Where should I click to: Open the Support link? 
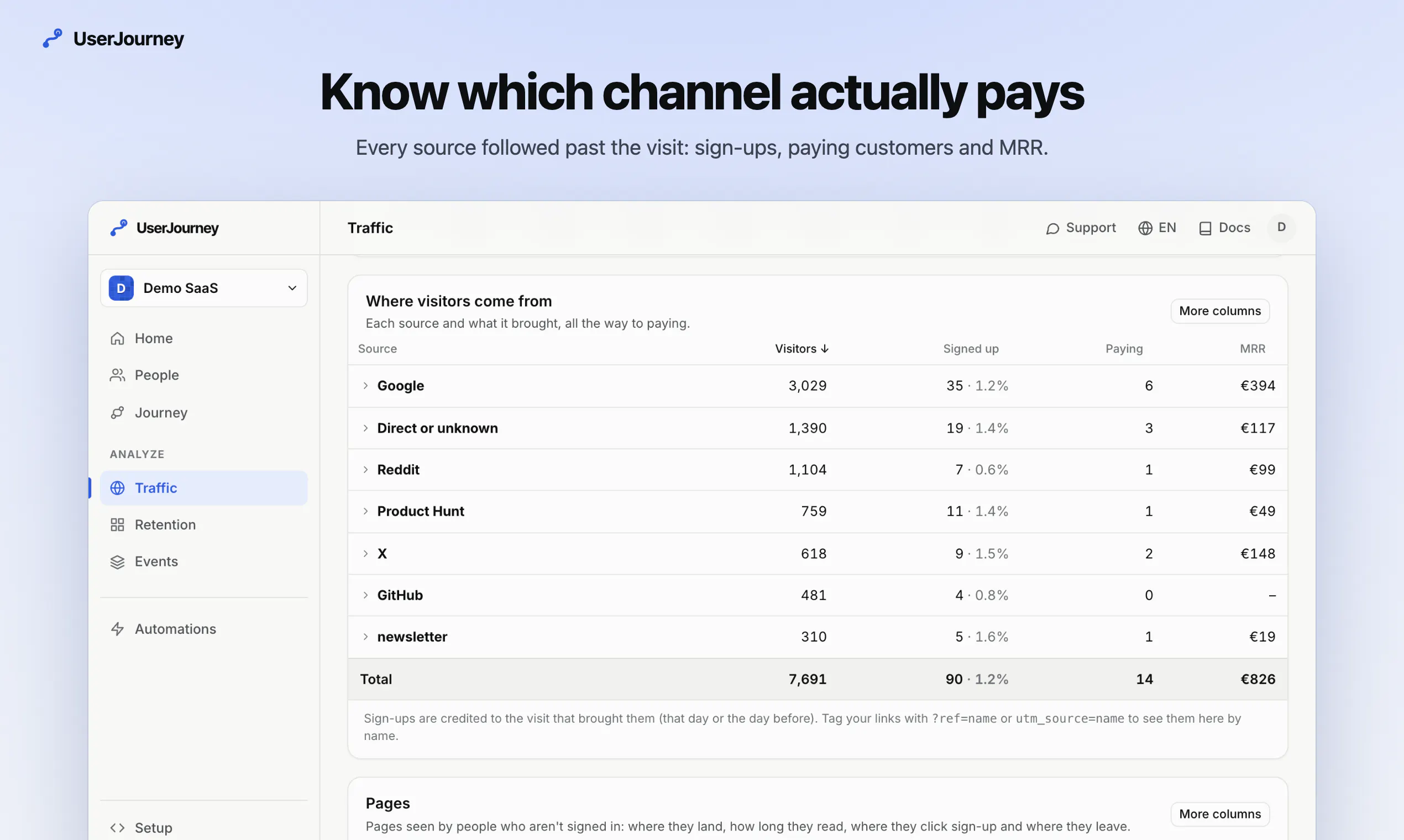click(x=1081, y=228)
